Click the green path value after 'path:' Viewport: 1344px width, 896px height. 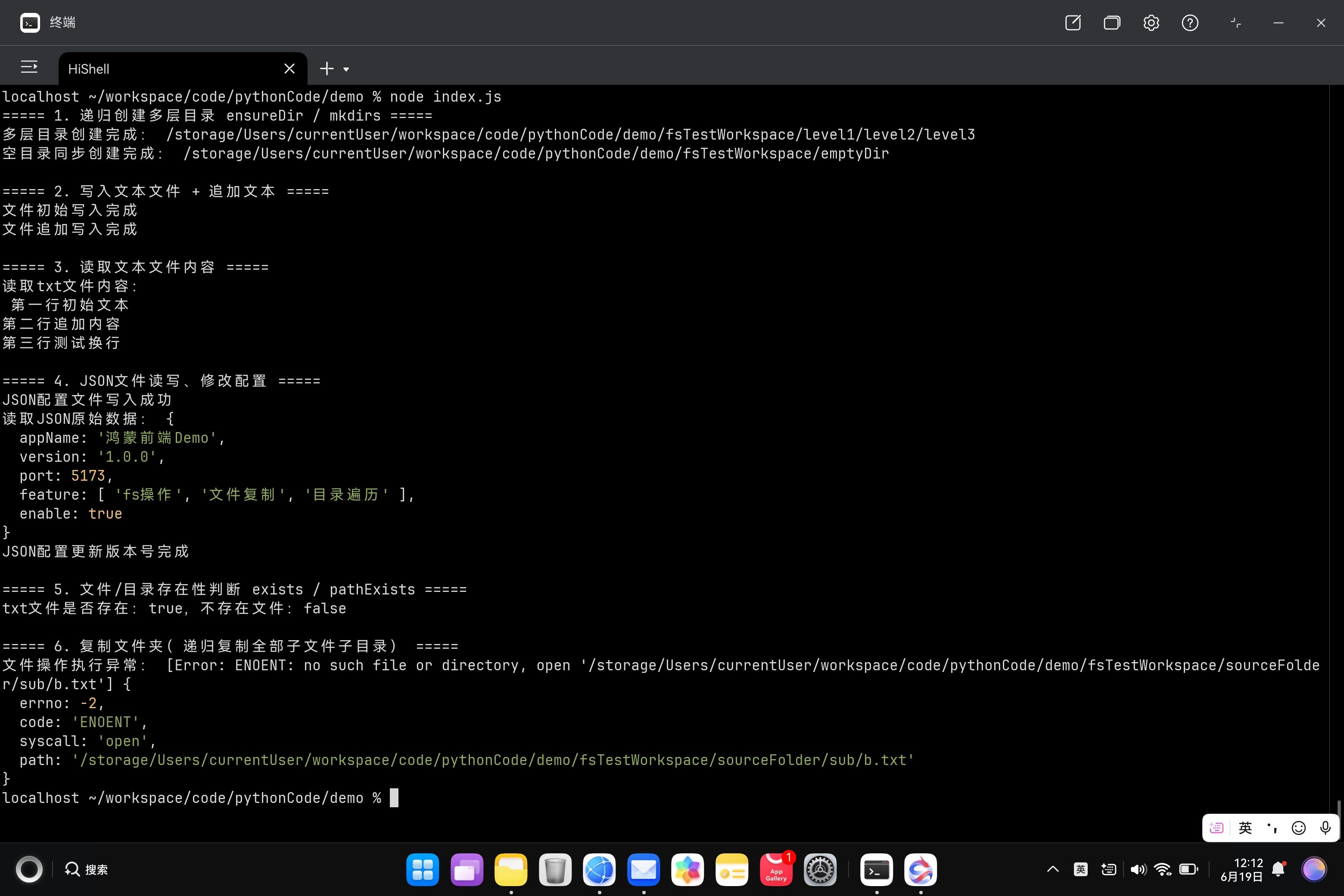493,760
